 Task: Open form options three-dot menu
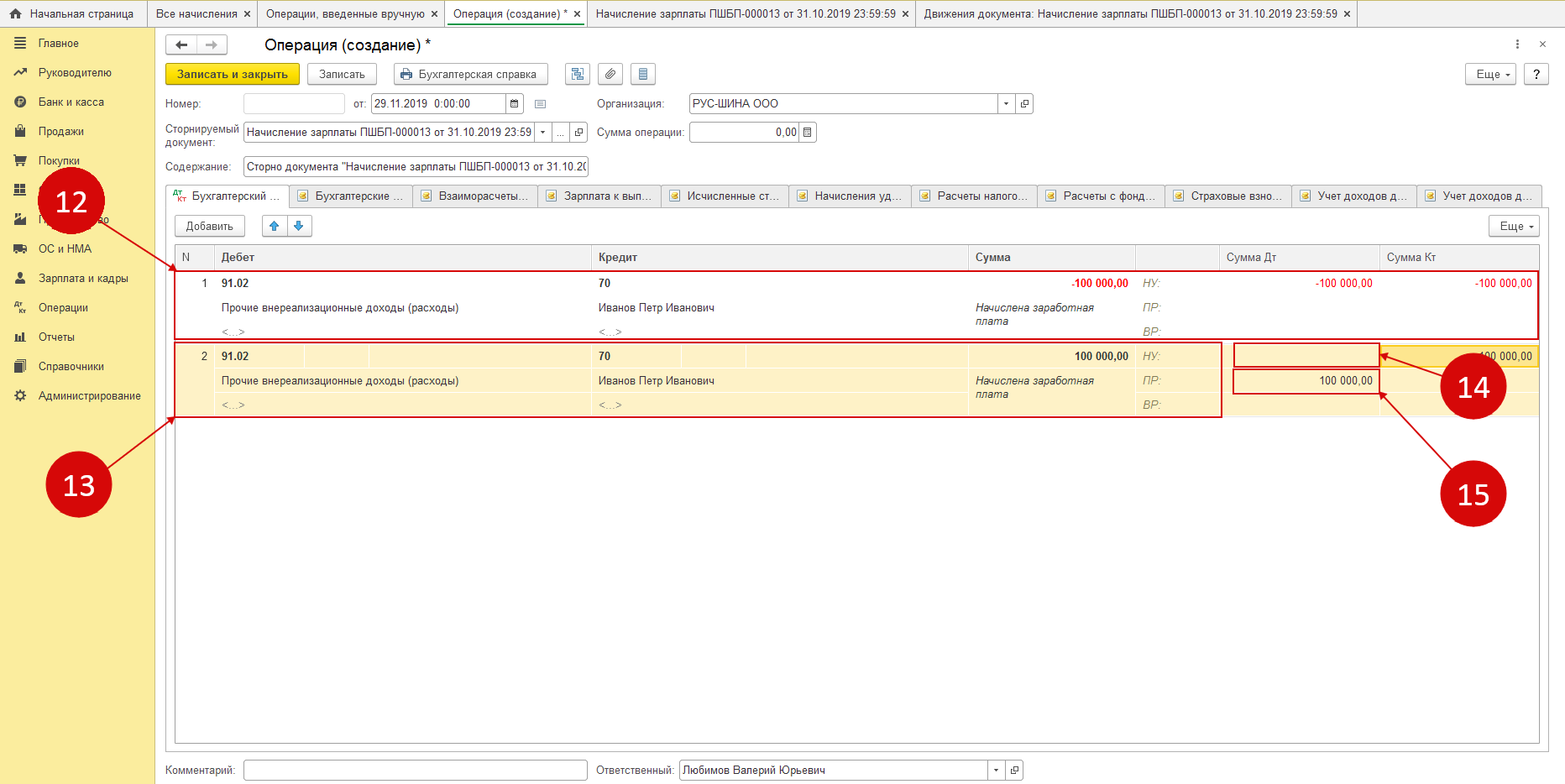click(x=1517, y=44)
